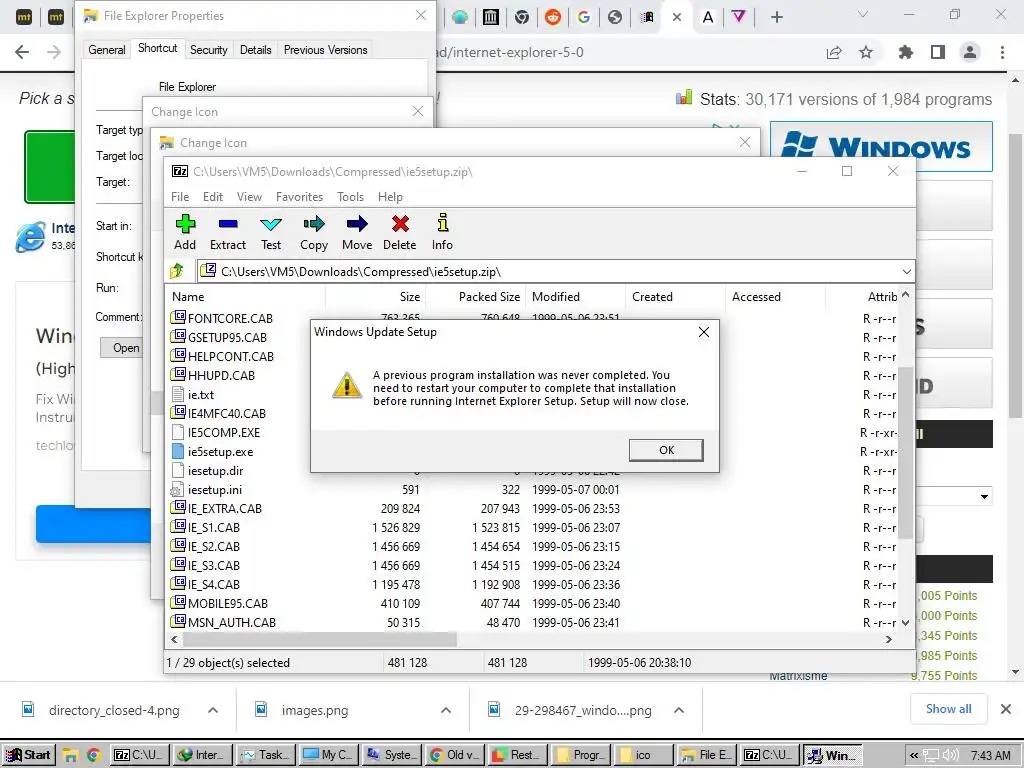
Task: Click the Move toolbar icon
Action: [357, 232]
